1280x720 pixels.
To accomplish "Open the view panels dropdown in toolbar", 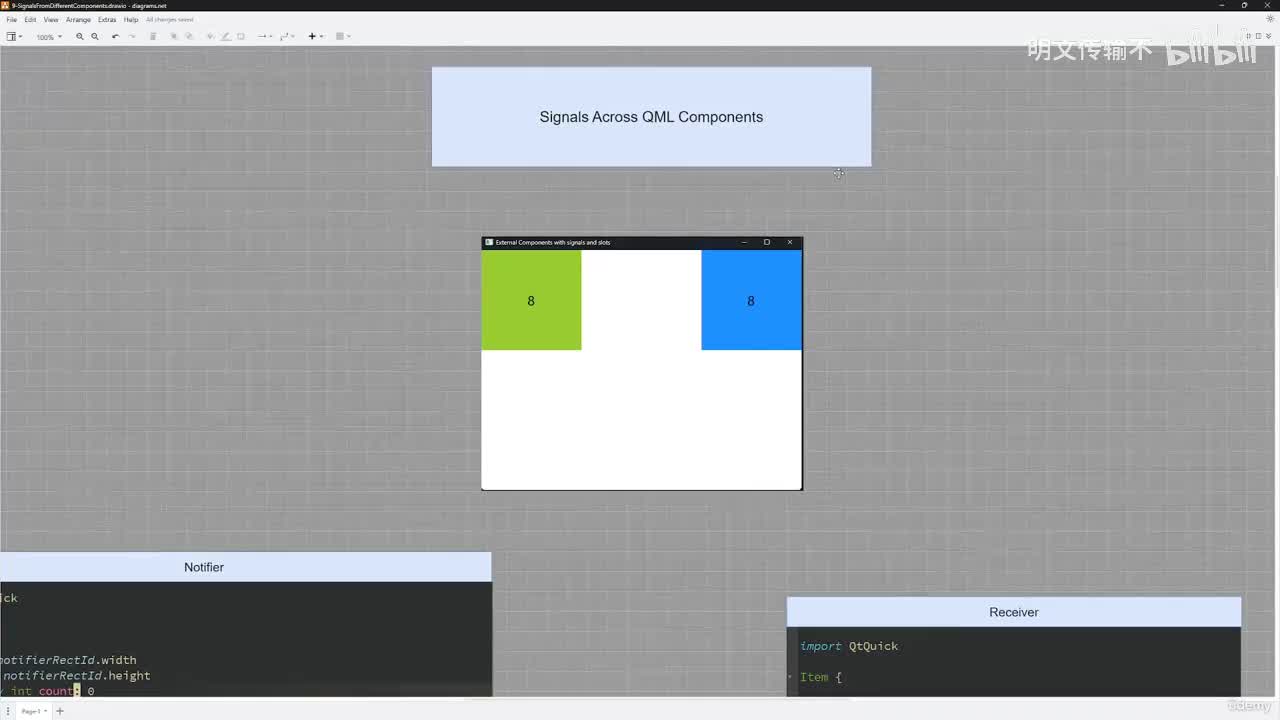I will [x=15, y=37].
